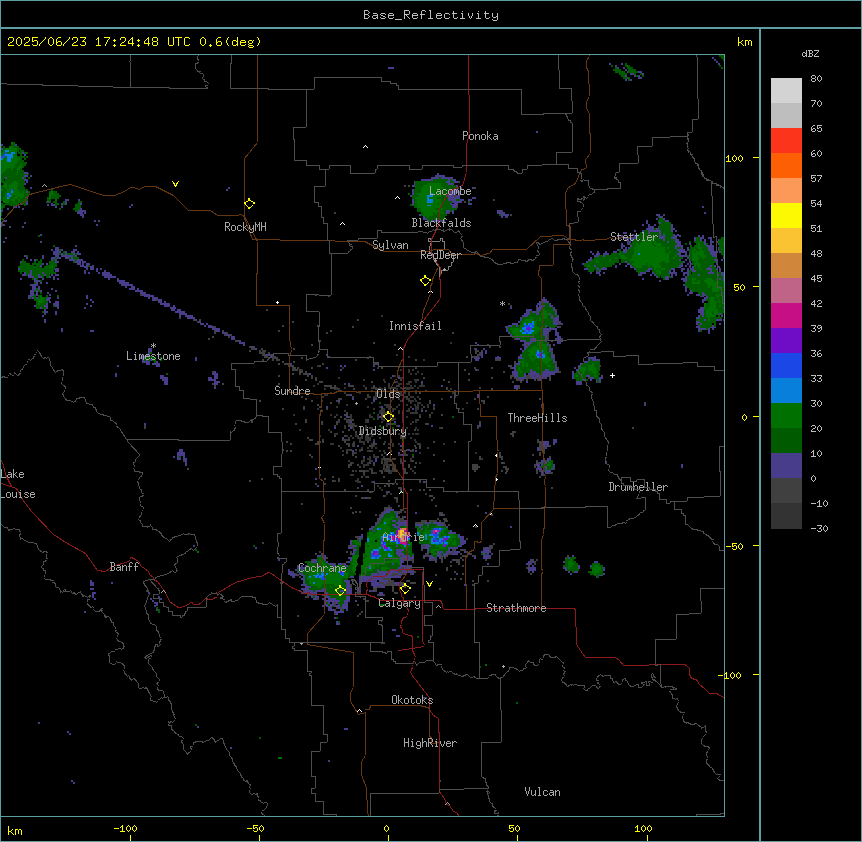Select the green radar echo over Lacombe
The width and height of the screenshot is (862, 842).
point(436,198)
